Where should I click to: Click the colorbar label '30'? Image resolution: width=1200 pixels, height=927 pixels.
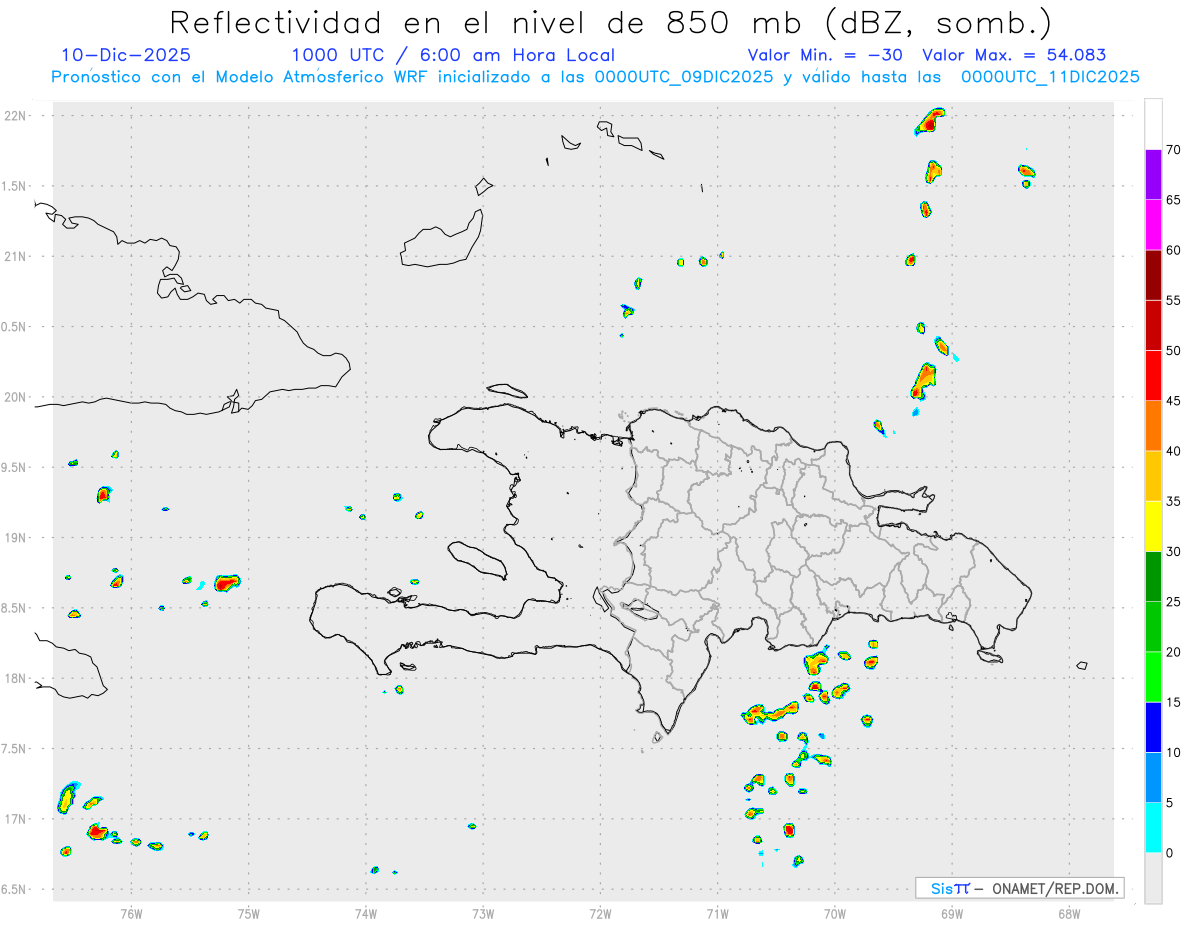click(1173, 552)
